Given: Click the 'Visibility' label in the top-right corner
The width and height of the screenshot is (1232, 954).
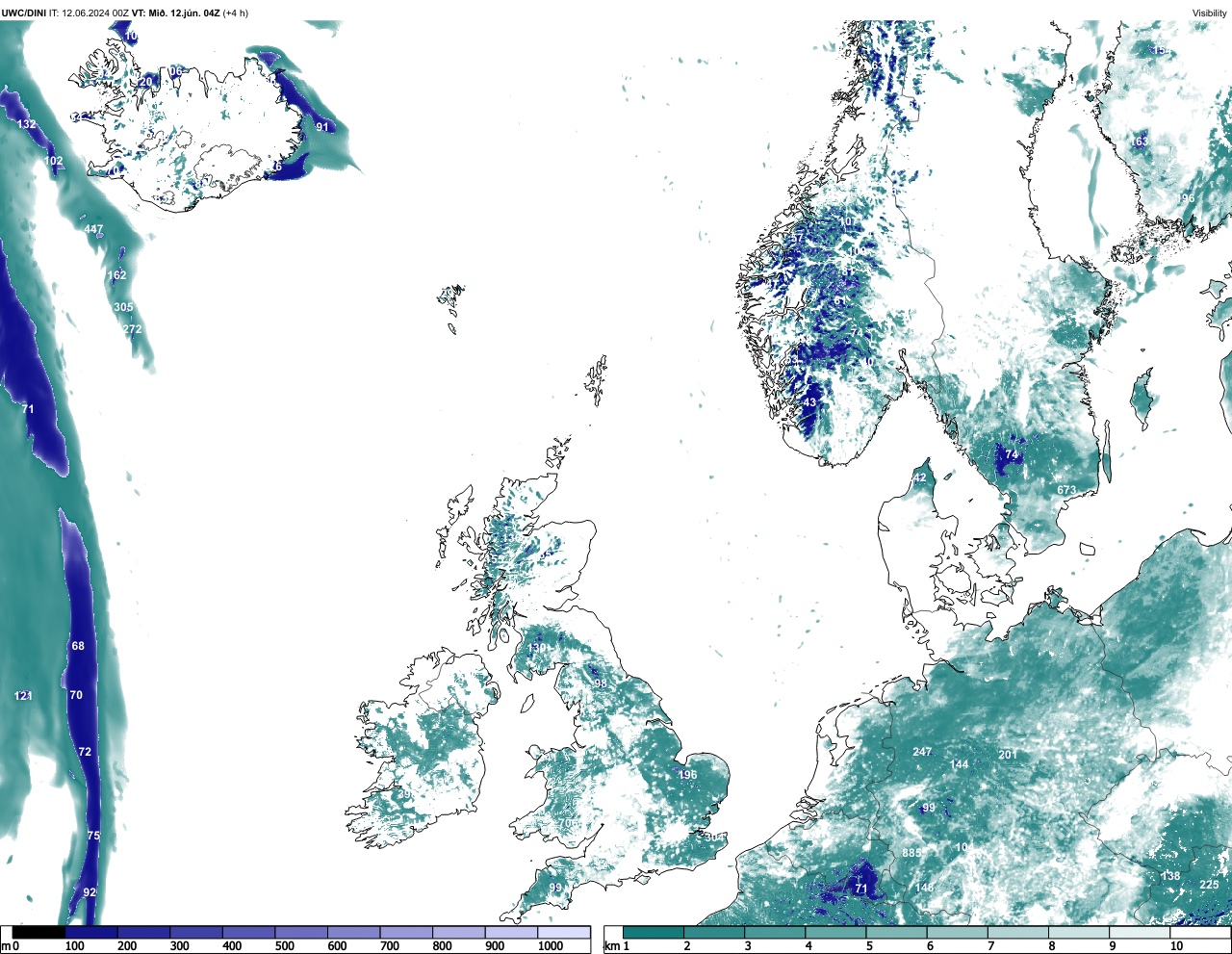Looking at the screenshot, I should click(1209, 13).
